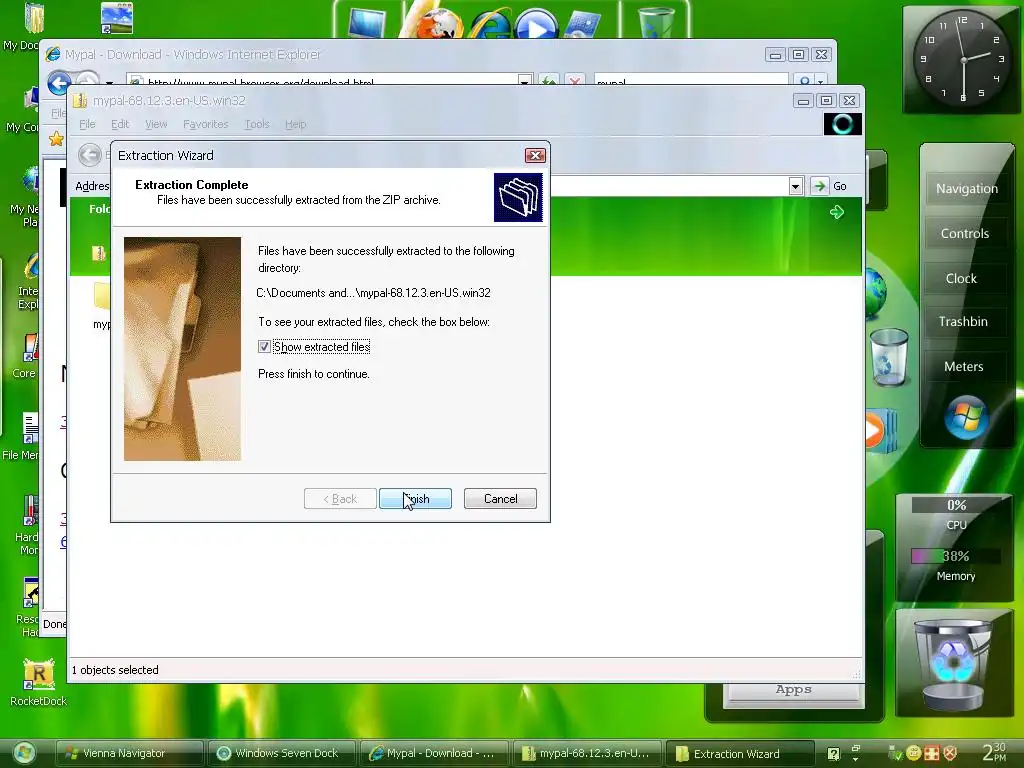The height and width of the screenshot is (768, 1024).
Task: Select Navigation in the sidebar panel
Action: [x=967, y=189]
